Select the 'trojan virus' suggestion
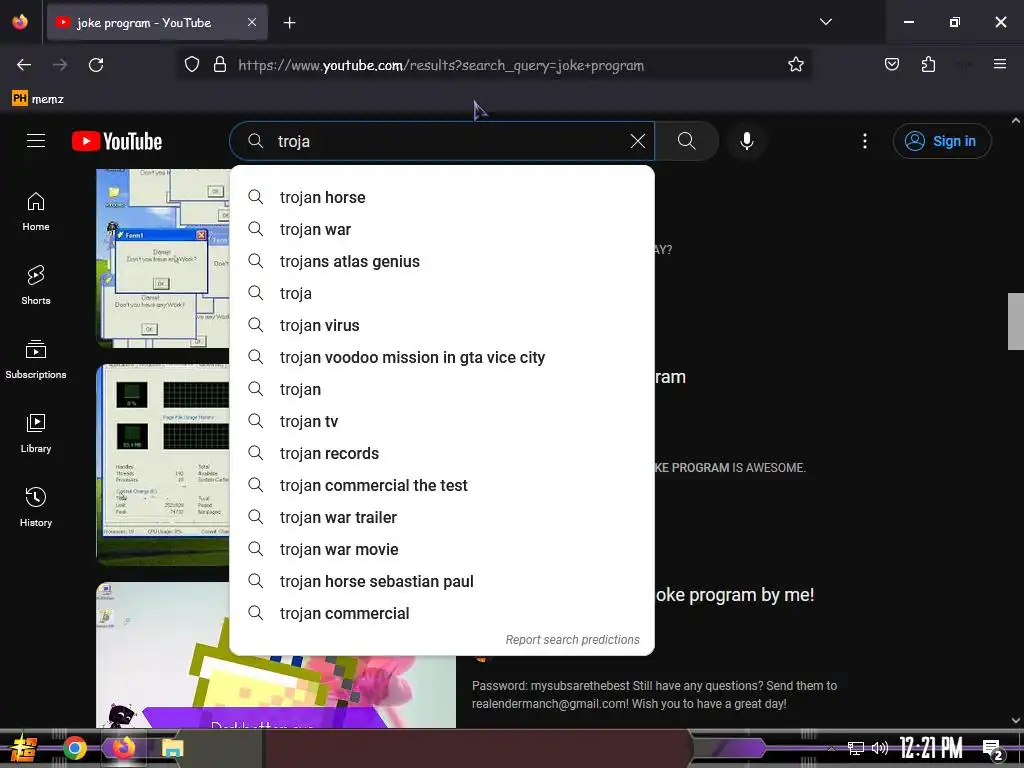The image size is (1024, 768). coord(442,325)
